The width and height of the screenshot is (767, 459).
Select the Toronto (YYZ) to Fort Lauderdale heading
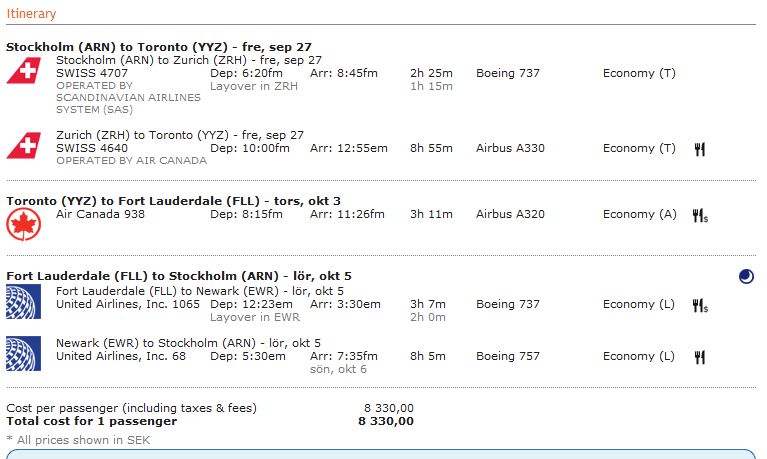point(173,200)
